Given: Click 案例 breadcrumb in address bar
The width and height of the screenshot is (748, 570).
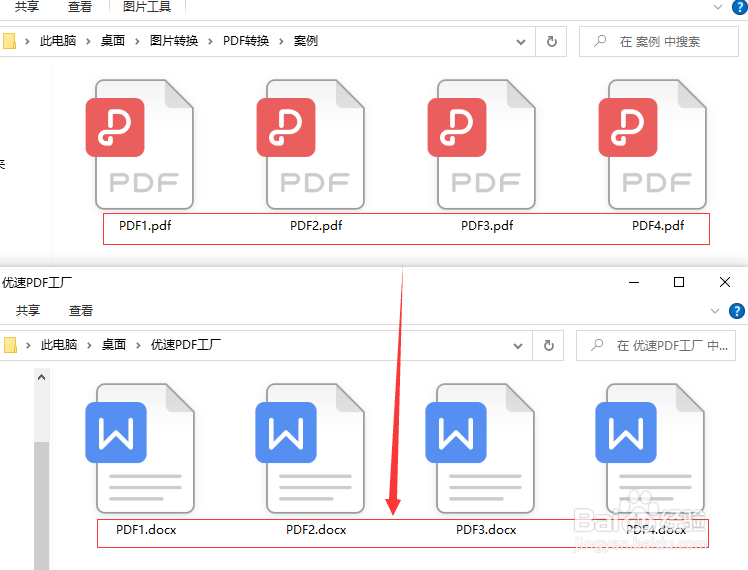Looking at the screenshot, I should pyautogui.click(x=306, y=41).
